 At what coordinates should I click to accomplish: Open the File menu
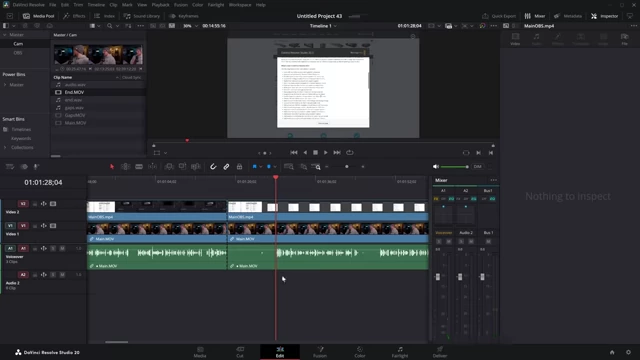53,5
